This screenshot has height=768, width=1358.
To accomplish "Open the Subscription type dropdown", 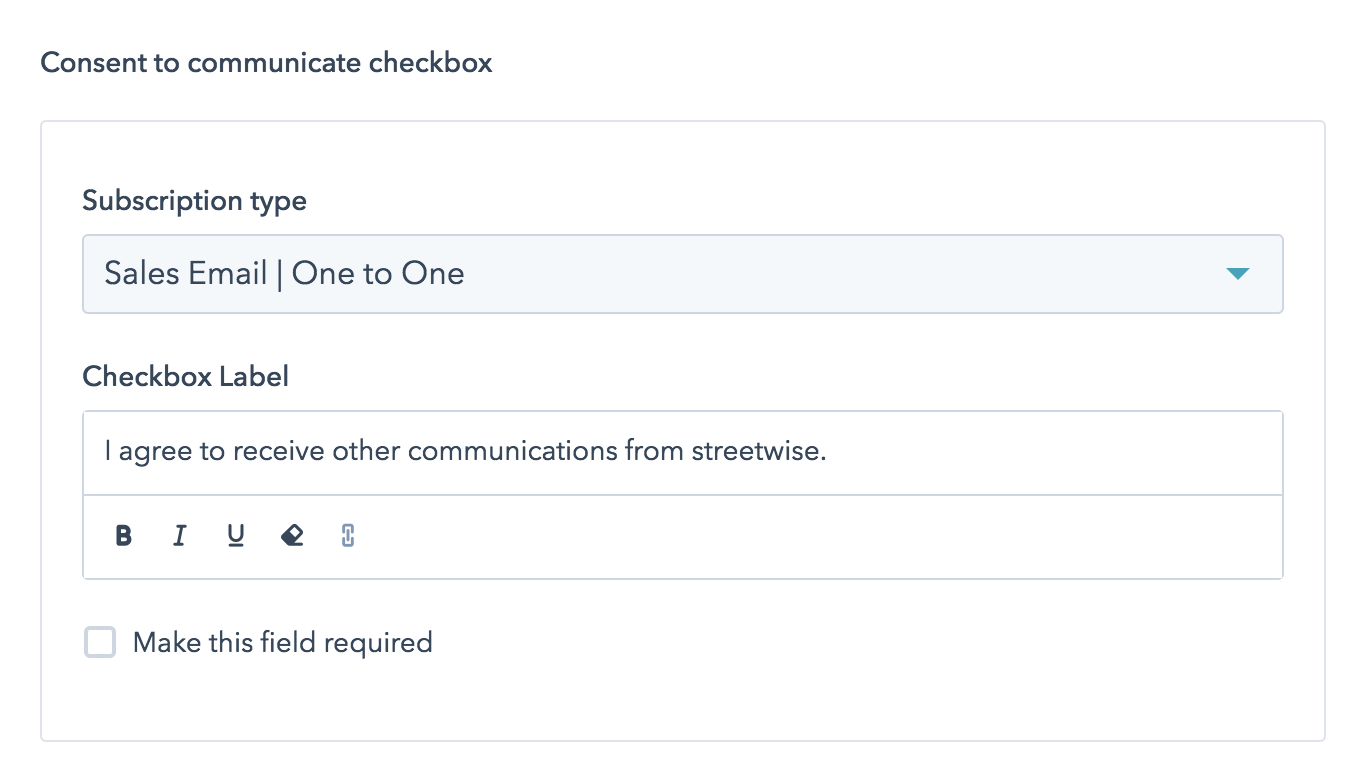I will coord(682,274).
